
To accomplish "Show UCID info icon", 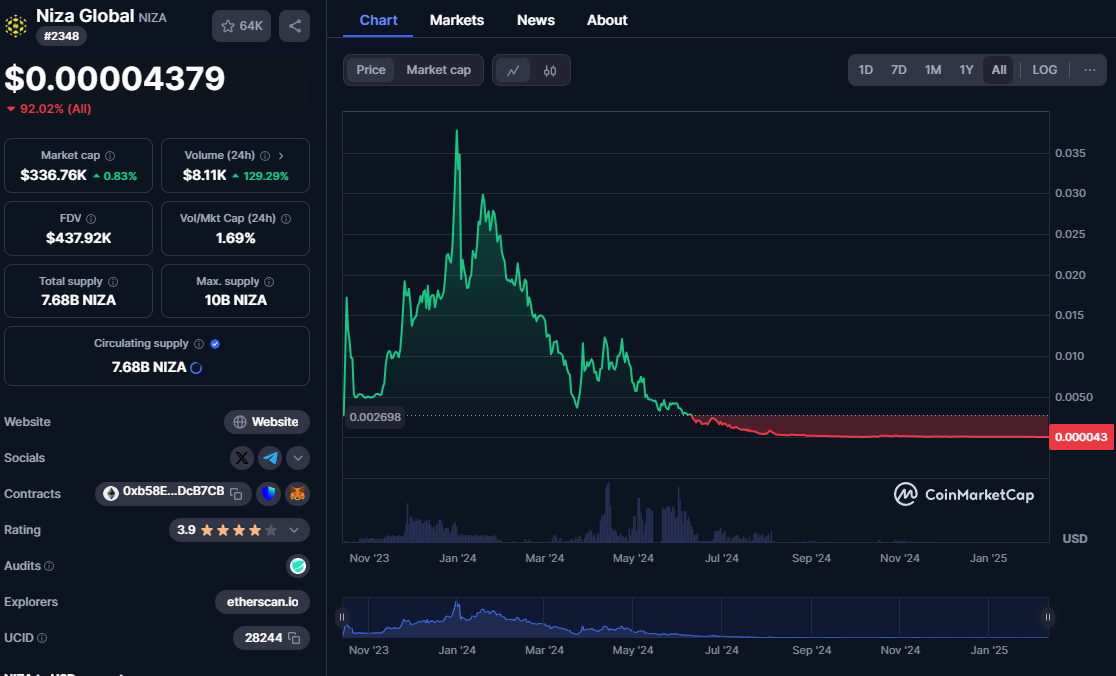I will tap(42, 638).
